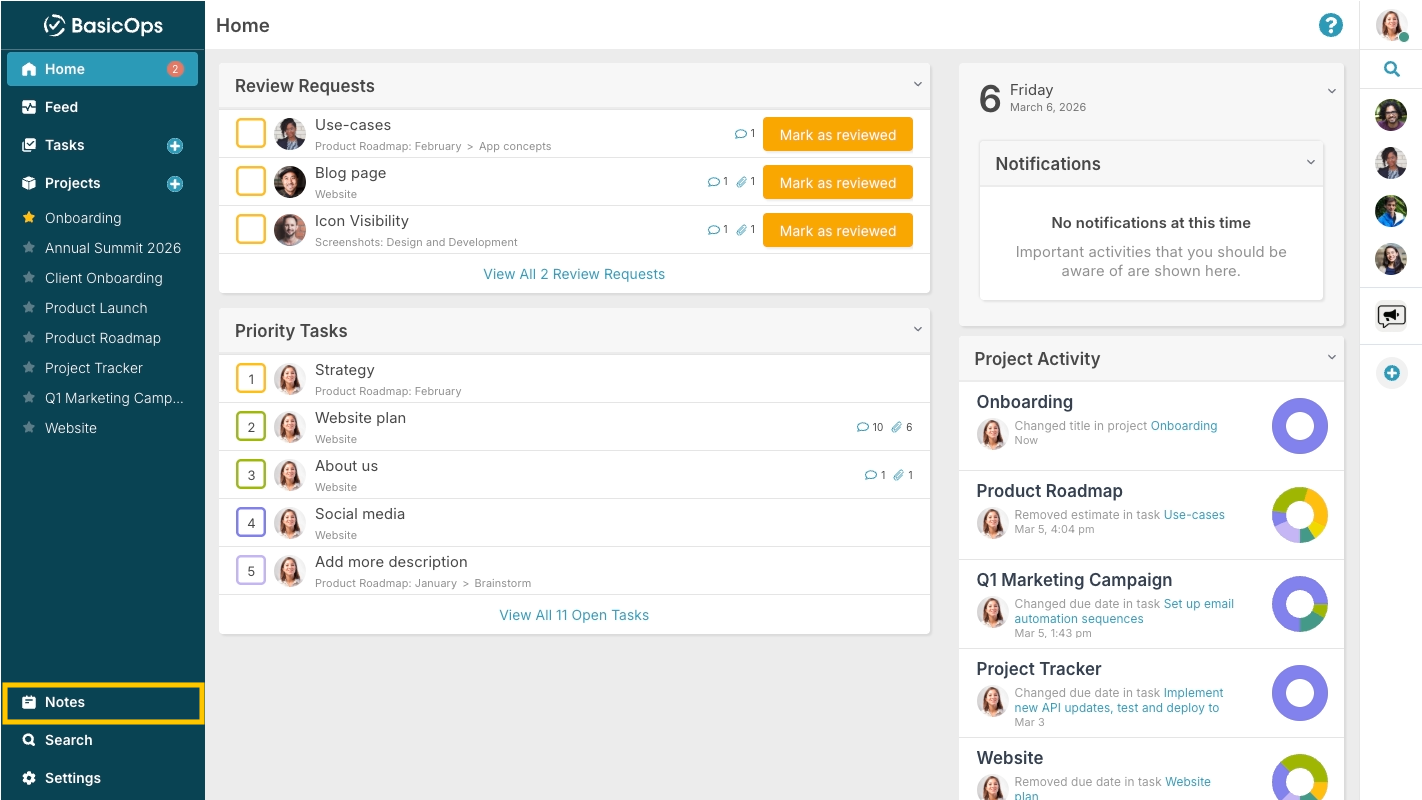The height and width of the screenshot is (800, 1422).
Task: Open the announcements megaphone icon
Action: pyautogui.click(x=1391, y=317)
